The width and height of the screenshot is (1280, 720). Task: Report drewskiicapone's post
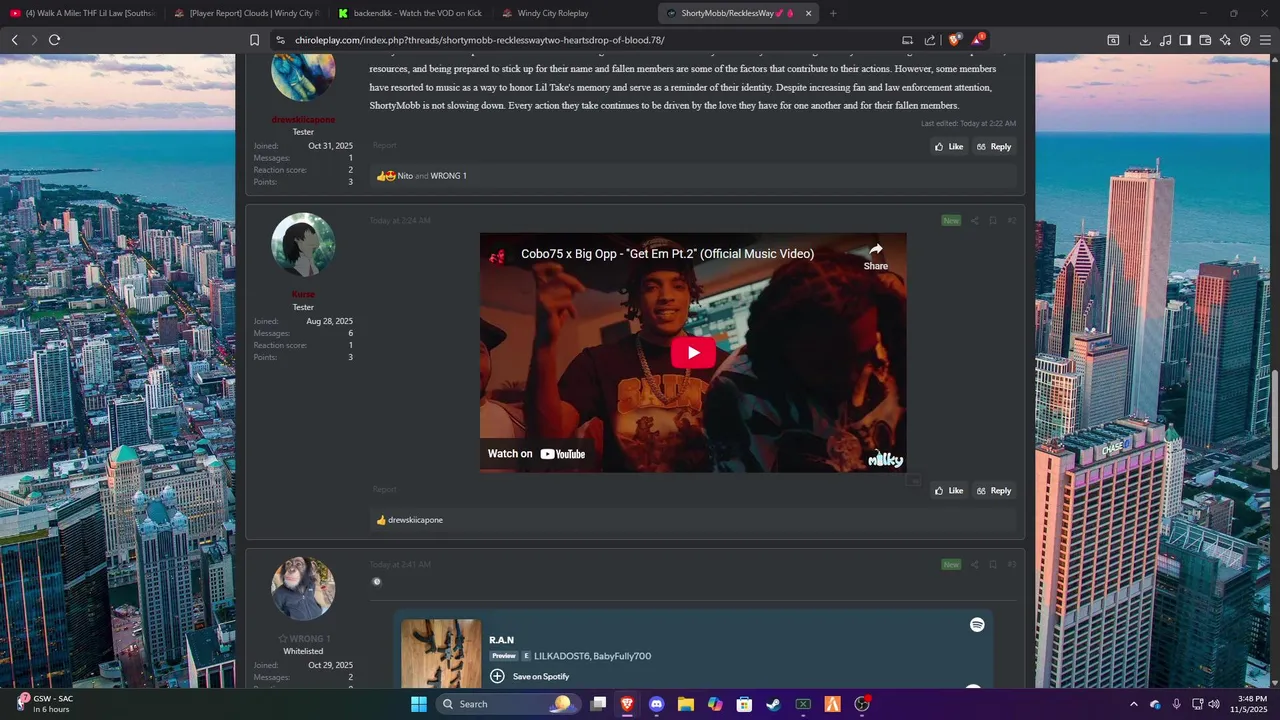click(384, 146)
